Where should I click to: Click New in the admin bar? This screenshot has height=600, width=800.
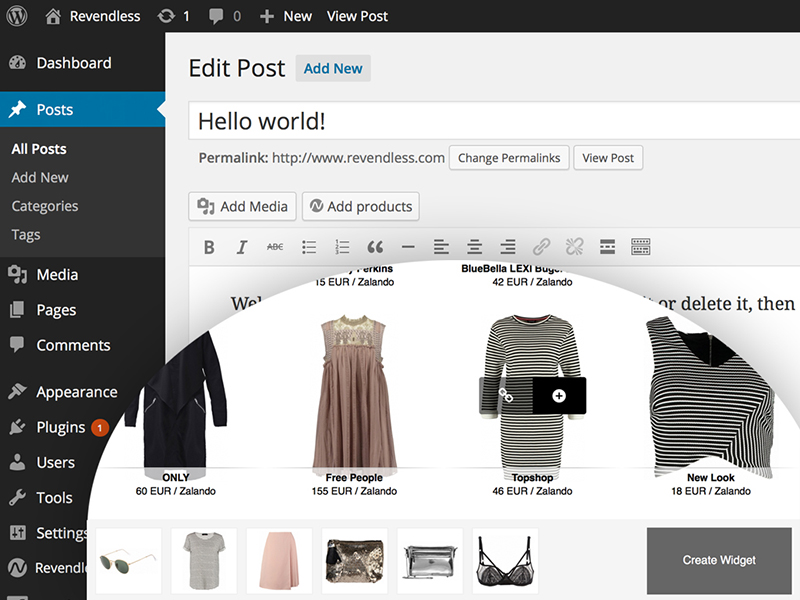pos(286,16)
